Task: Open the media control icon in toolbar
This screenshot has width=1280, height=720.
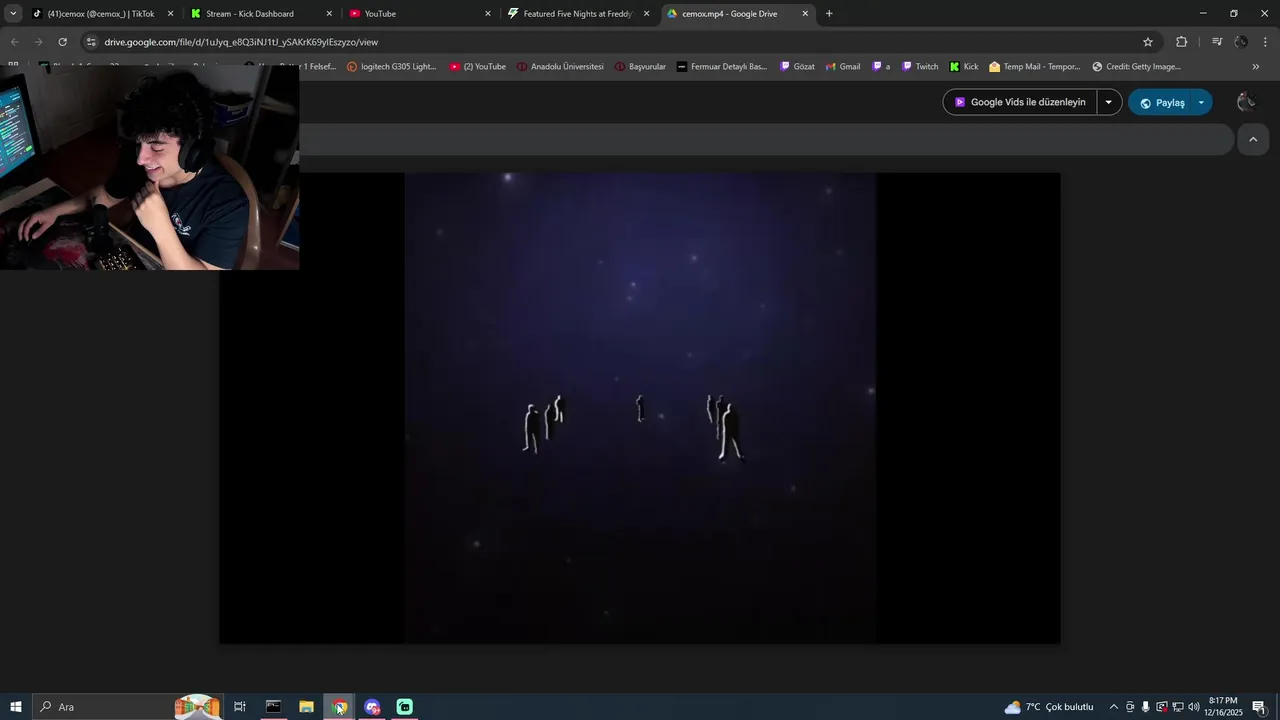Action: pyautogui.click(x=1217, y=42)
